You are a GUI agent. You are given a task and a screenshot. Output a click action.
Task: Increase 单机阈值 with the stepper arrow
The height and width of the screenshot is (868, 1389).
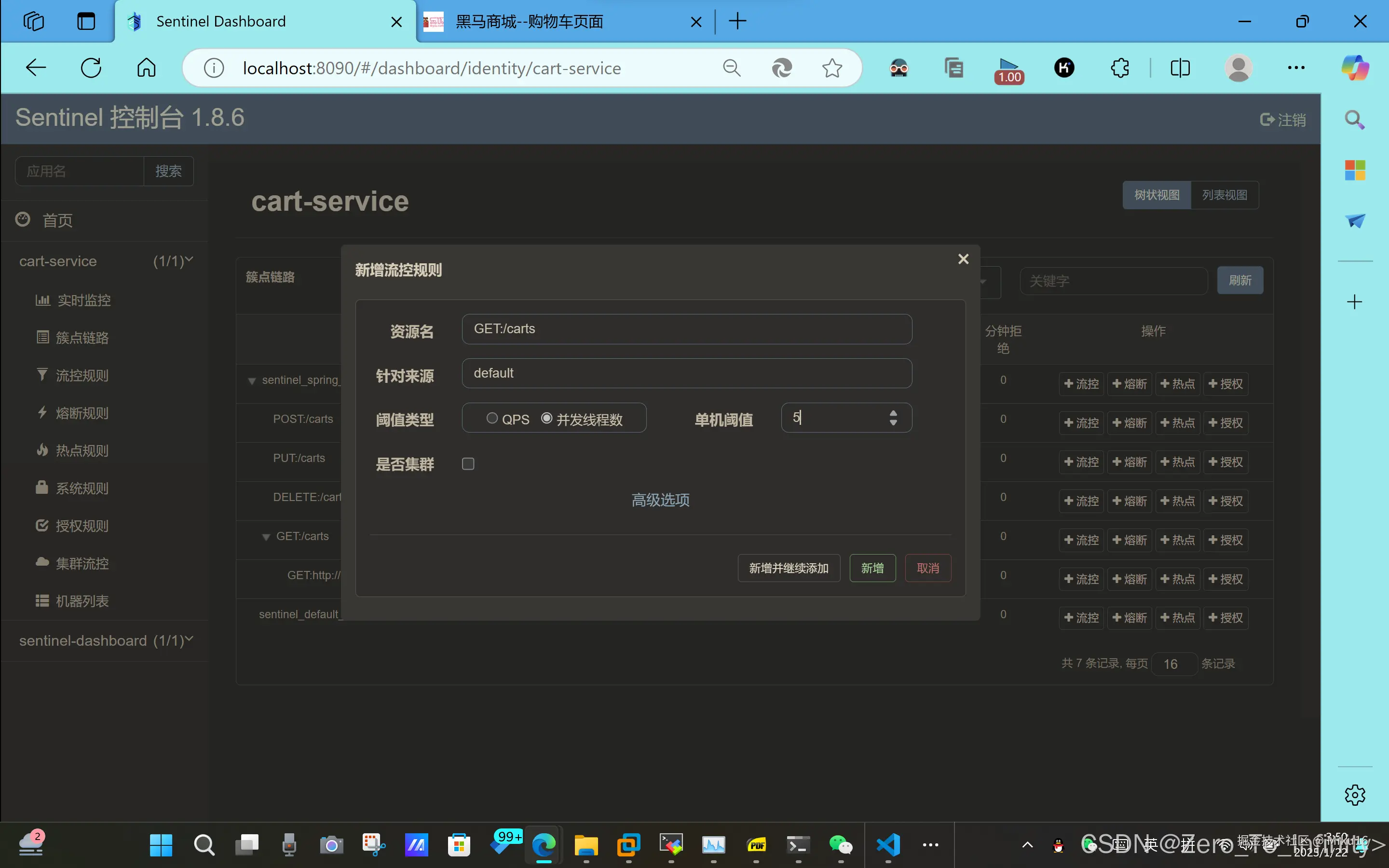coord(893,413)
